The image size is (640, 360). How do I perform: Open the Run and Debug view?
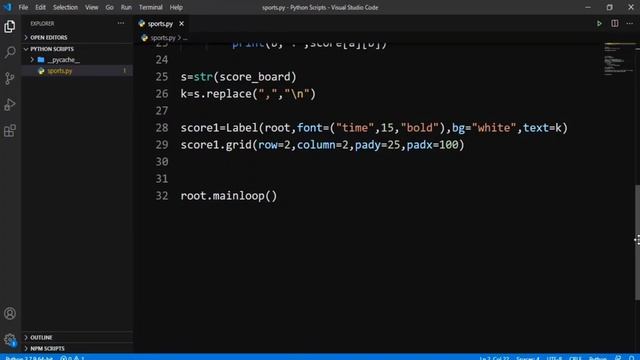click(10, 104)
